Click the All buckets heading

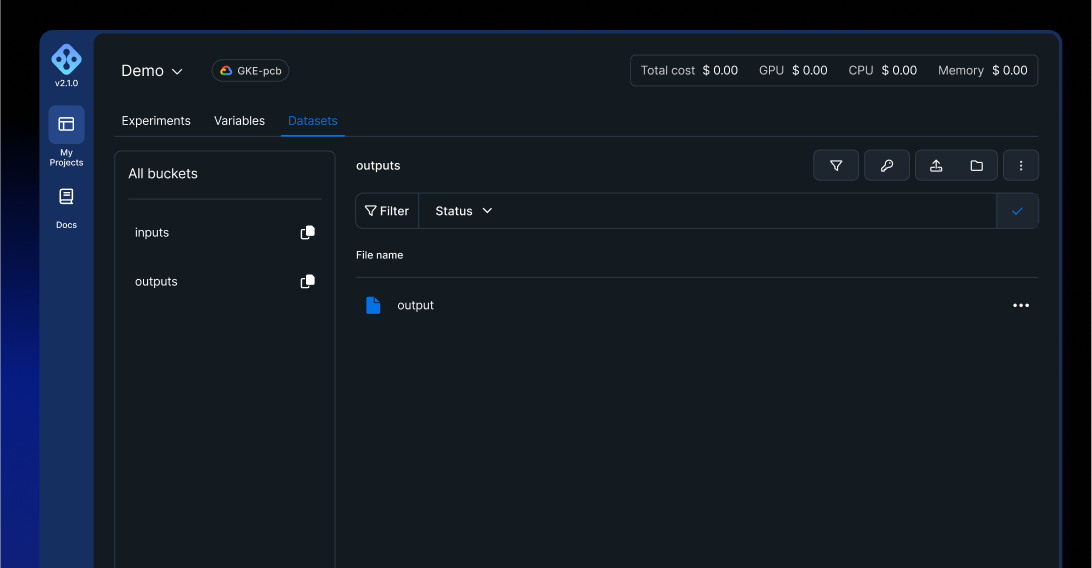click(x=163, y=174)
